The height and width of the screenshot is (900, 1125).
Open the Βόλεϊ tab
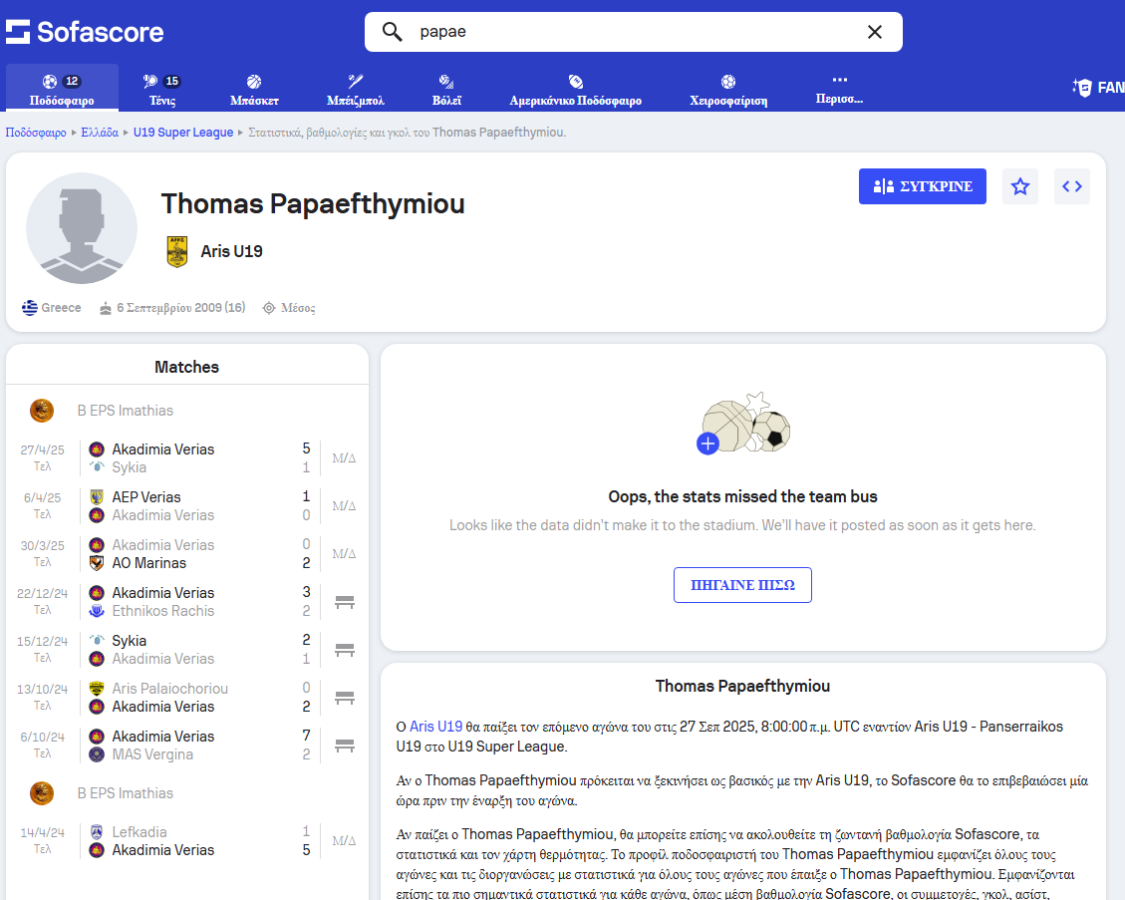446,89
